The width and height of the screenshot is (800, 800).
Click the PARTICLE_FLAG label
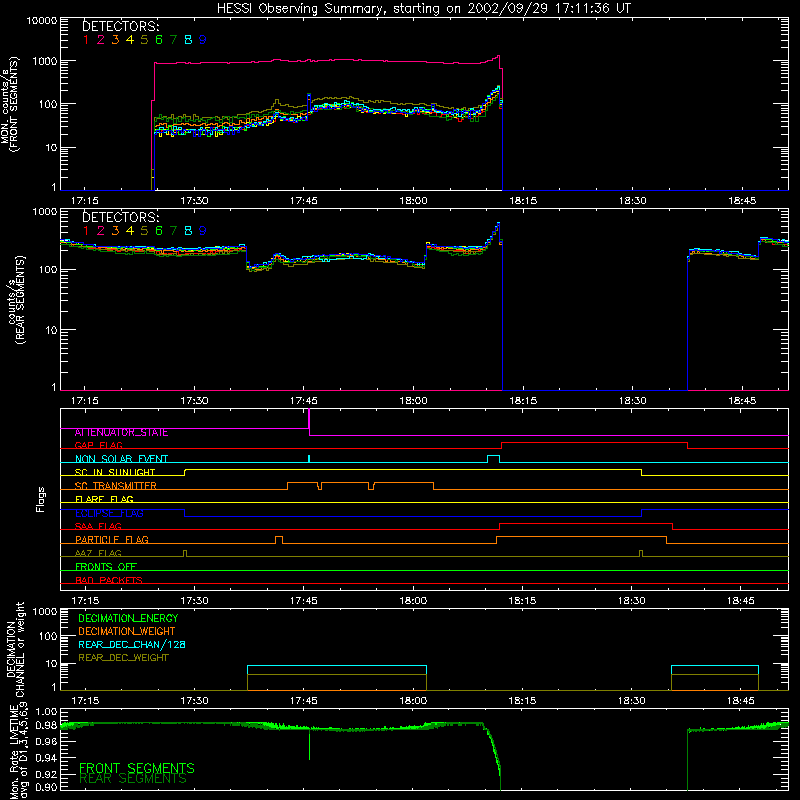tap(112, 539)
